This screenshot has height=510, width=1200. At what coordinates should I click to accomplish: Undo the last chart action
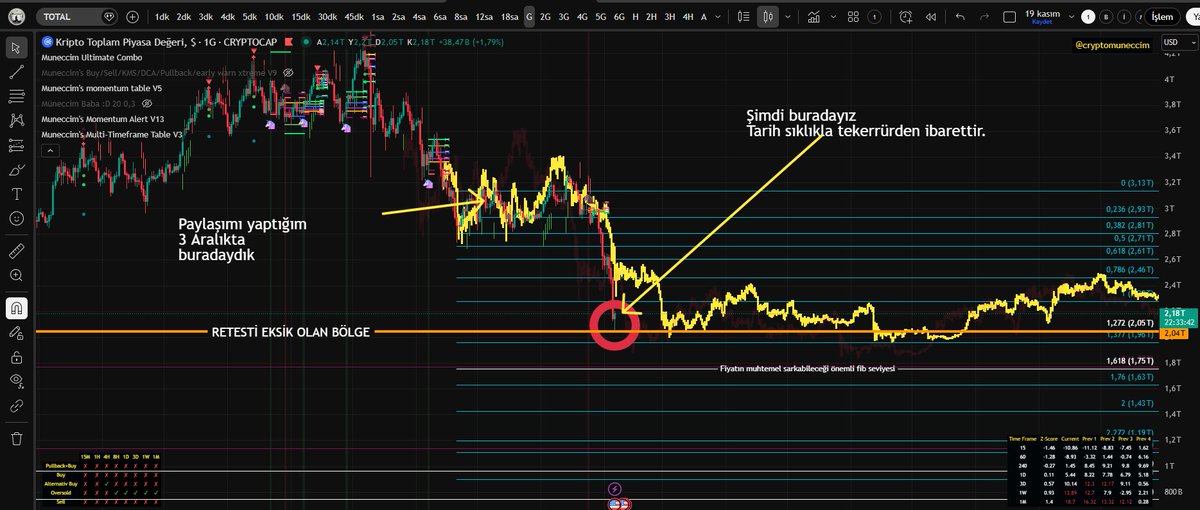click(960, 17)
